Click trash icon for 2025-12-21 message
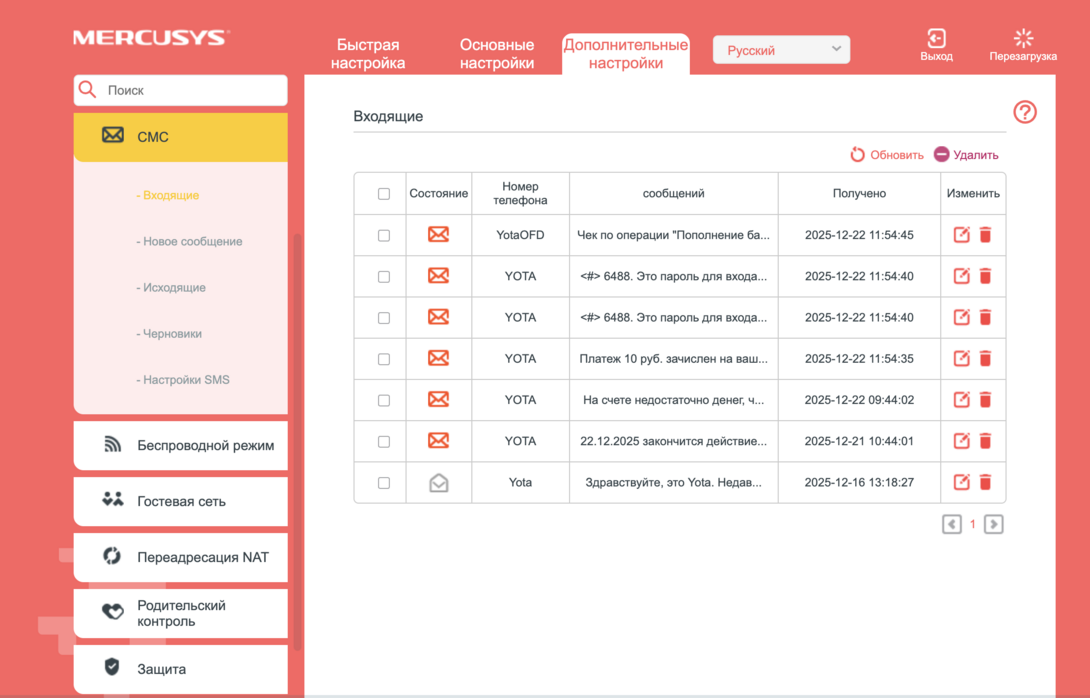This screenshot has height=698, width=1090. 985,441
